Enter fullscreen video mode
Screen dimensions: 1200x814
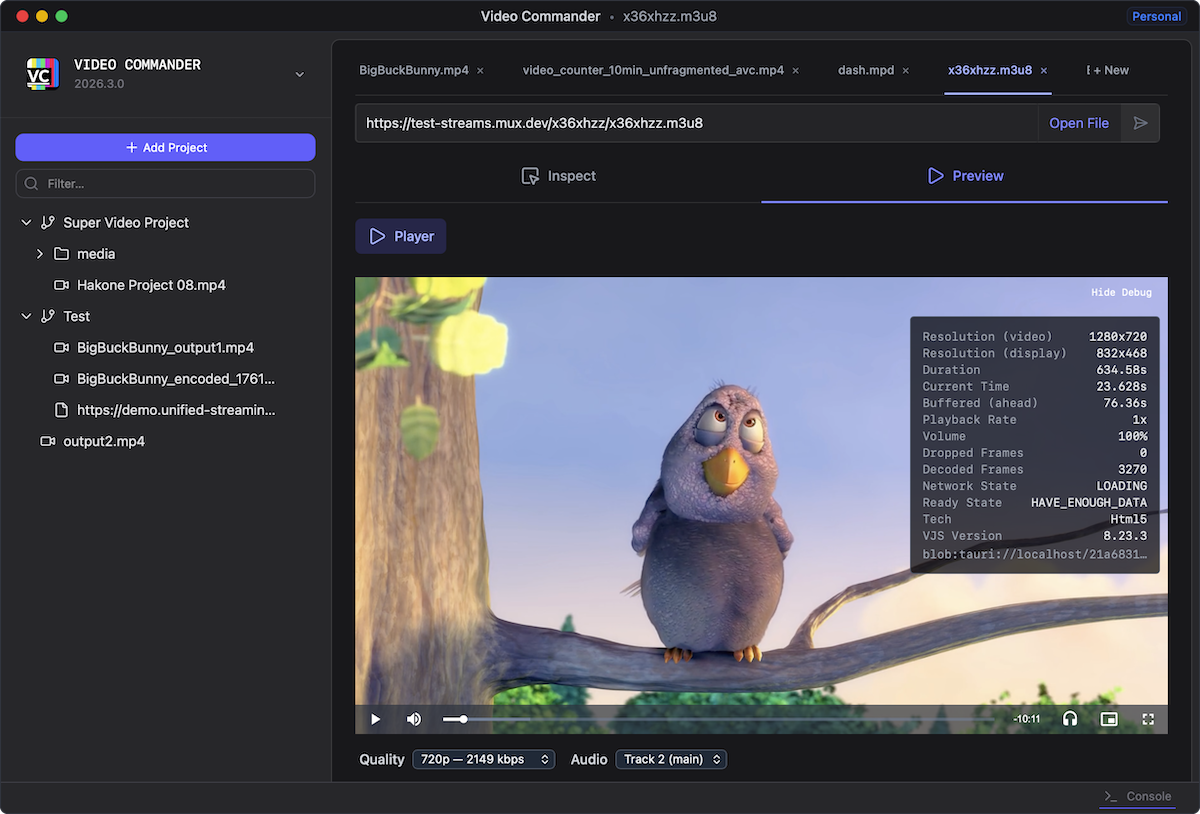(1148, 719)
